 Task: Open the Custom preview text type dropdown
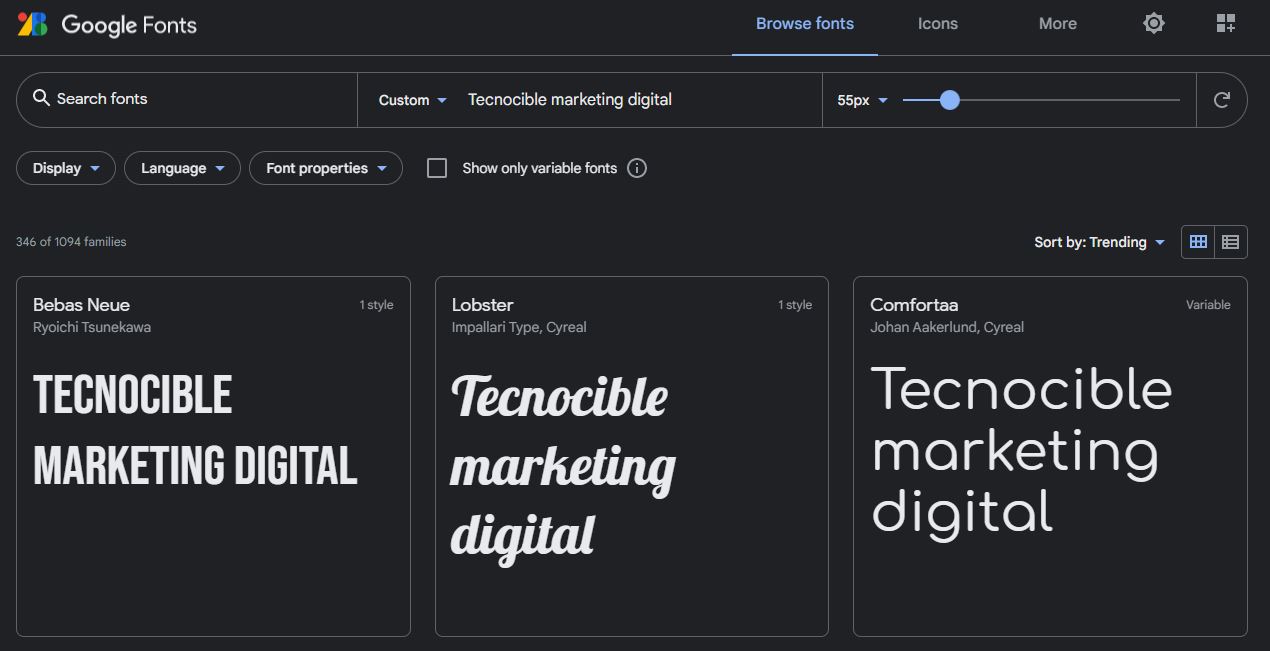point(412,100)
